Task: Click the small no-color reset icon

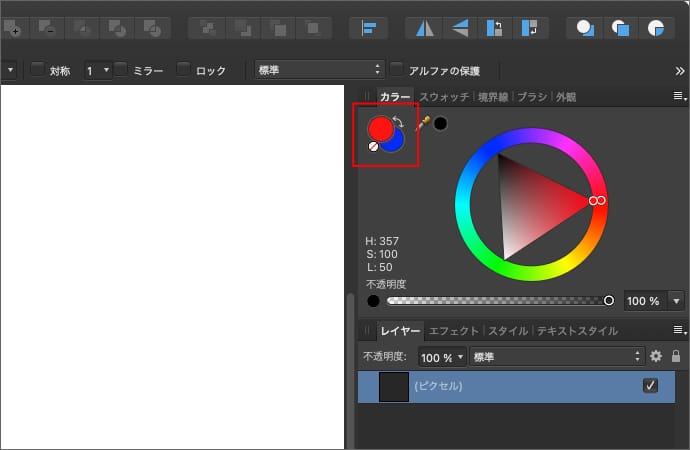Action: pos(373,146)
